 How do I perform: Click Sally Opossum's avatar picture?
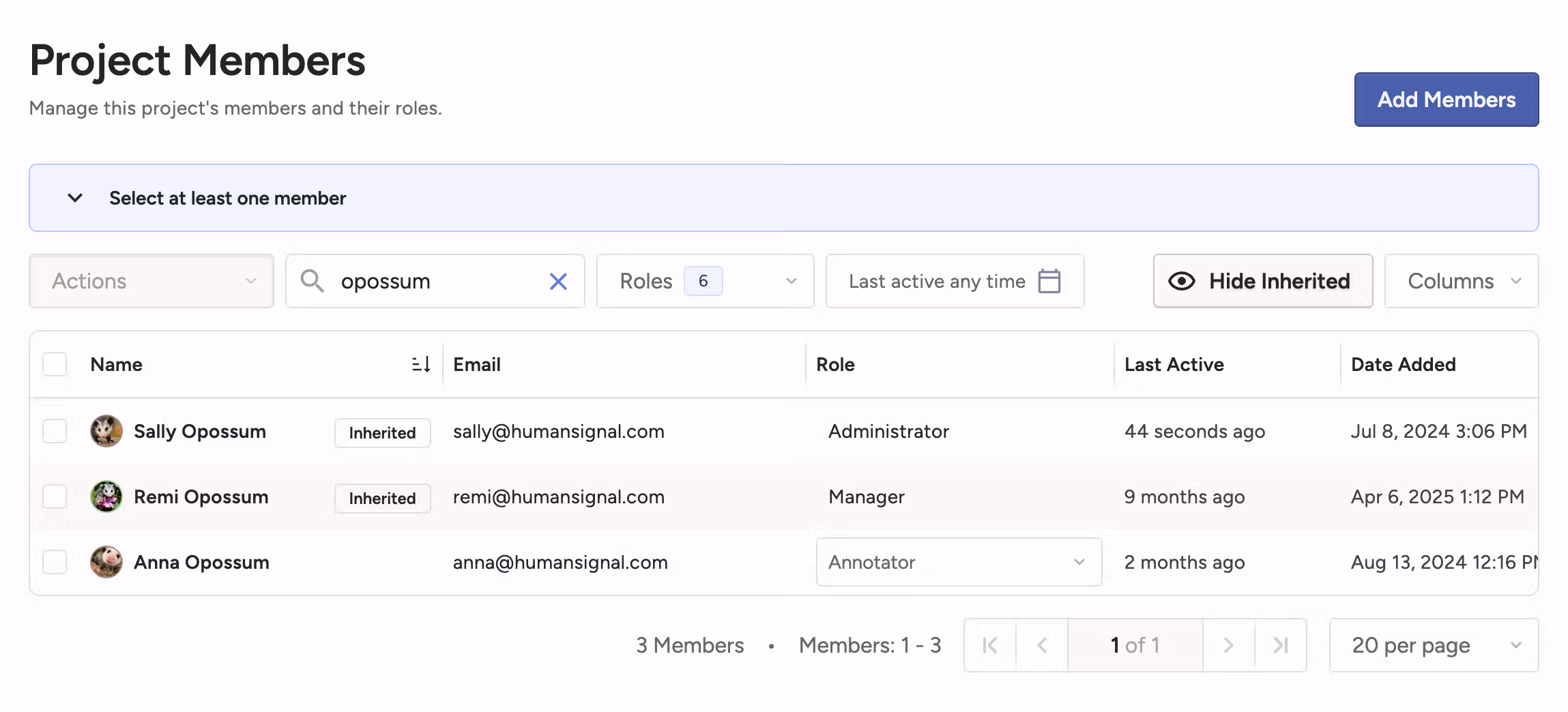click(106, 431)
